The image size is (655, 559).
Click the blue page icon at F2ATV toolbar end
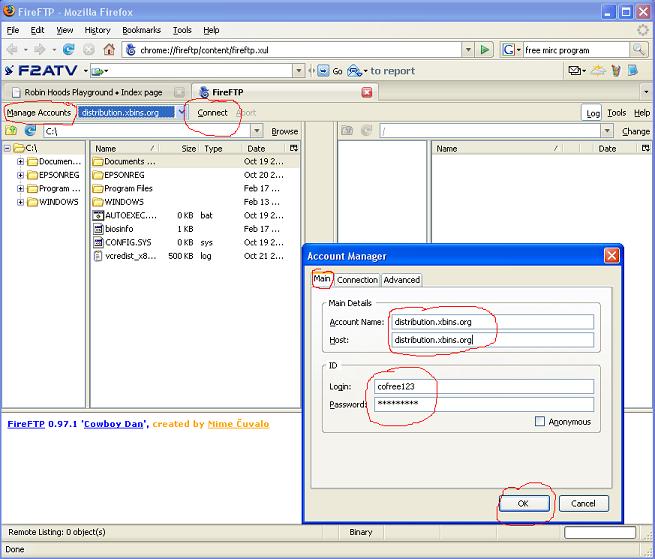click(633, 71)
